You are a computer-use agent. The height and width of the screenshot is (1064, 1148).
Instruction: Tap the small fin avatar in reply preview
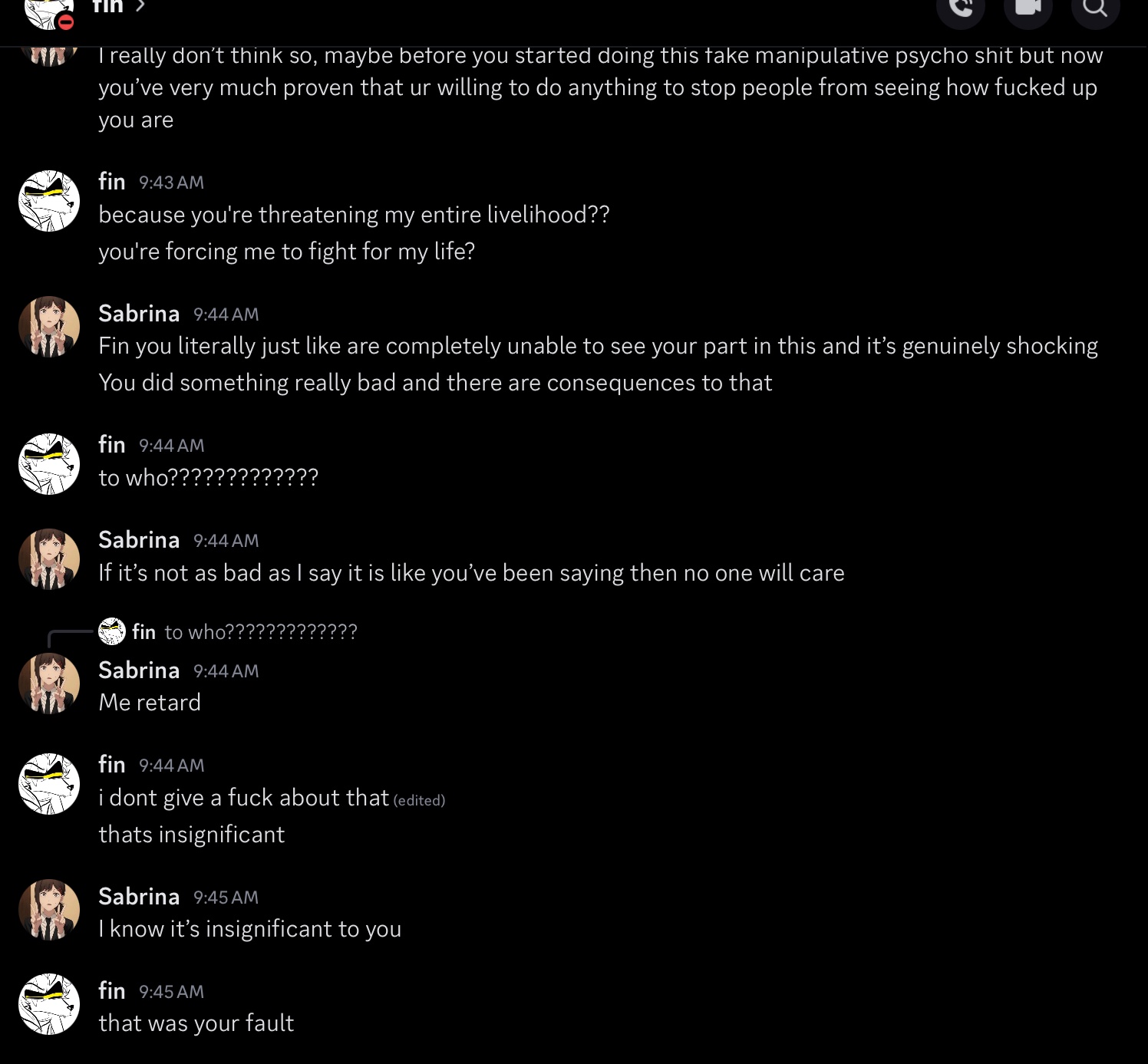pyautogui.click(x=112, y=631)
